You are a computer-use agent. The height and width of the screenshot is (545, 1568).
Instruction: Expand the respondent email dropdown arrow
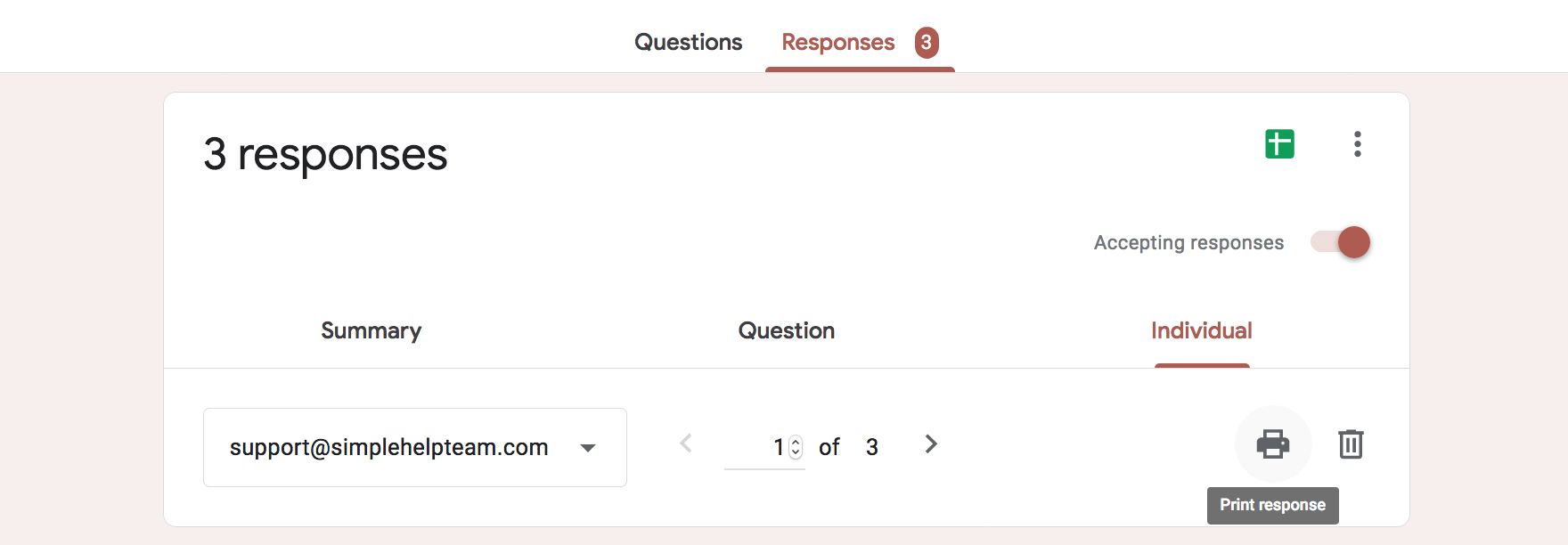(588, 448)
